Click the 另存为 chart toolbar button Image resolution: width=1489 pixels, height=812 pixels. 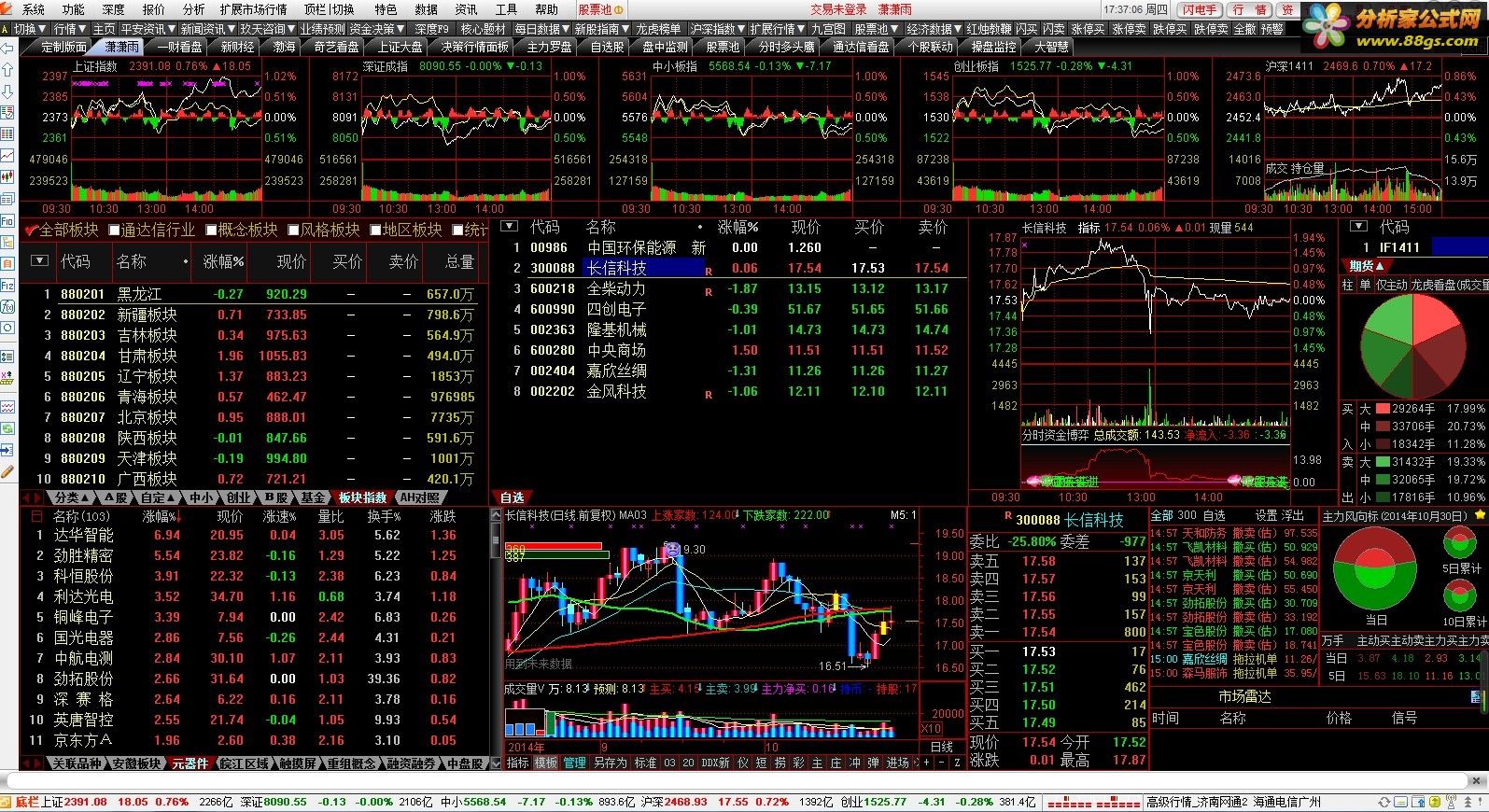610,763
